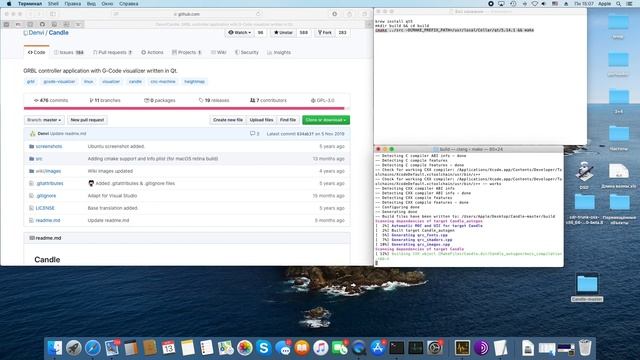Open Справка menu
This screenshot has width=640, height=360.
129,4
